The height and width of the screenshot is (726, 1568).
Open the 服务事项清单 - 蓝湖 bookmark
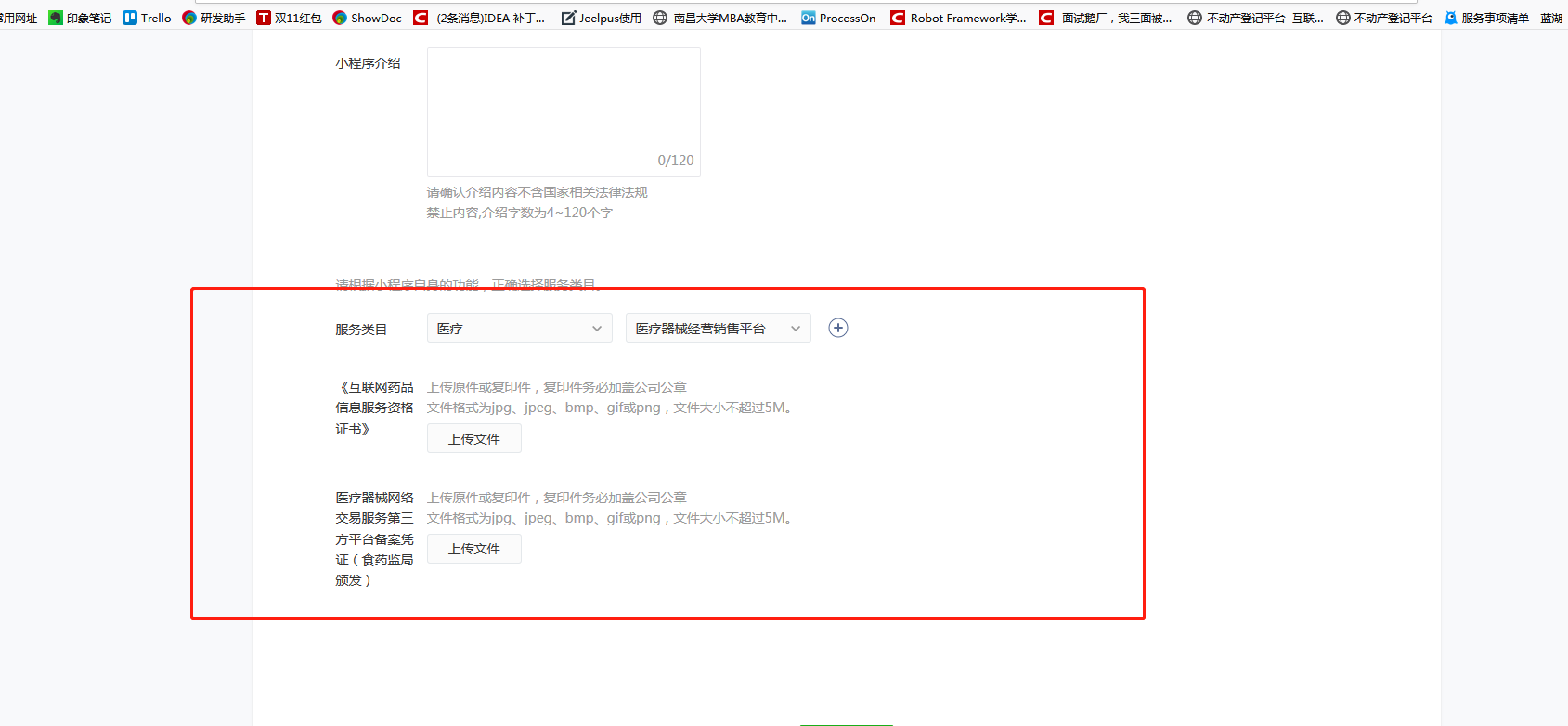pyautogui.click(x=1504, y=18)
